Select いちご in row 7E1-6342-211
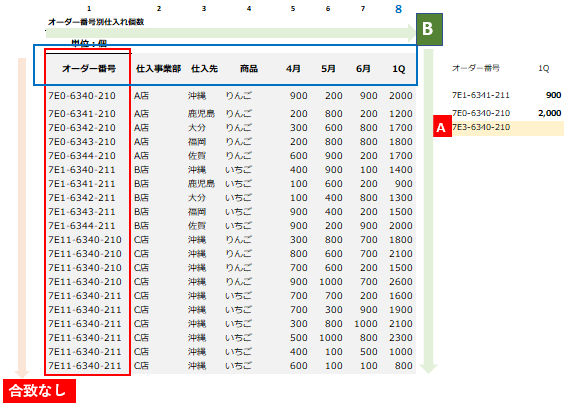572x410 pixels. coord(238,198)
